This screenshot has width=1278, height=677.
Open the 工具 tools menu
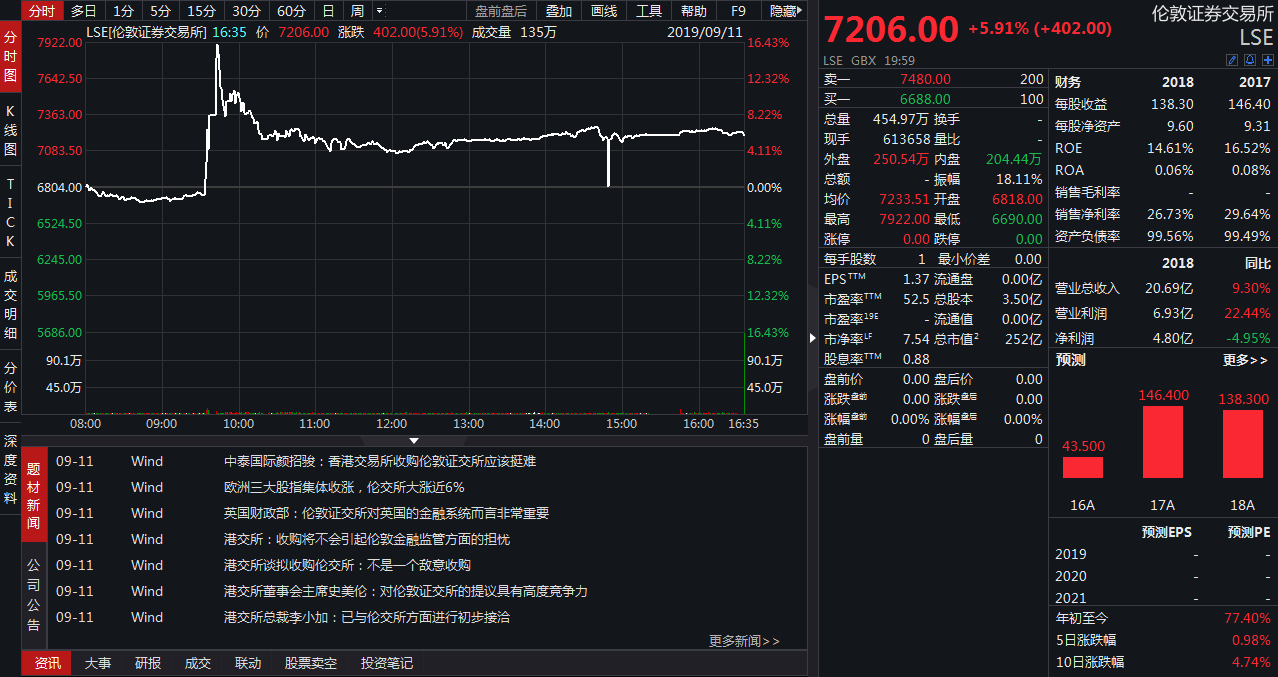(x=649, y=11)
